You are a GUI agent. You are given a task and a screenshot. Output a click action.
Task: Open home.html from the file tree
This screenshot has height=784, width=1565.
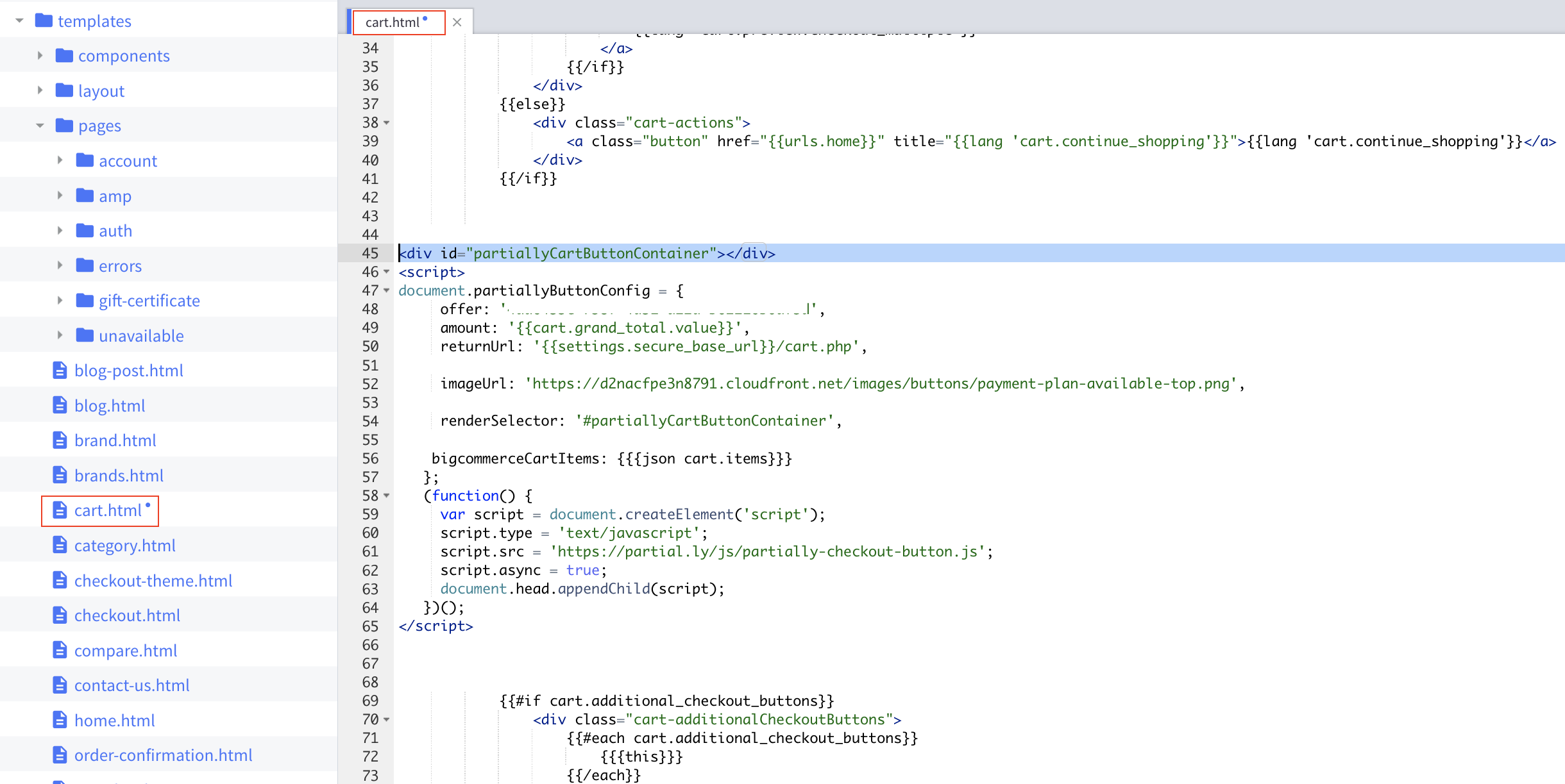(114, 721)
